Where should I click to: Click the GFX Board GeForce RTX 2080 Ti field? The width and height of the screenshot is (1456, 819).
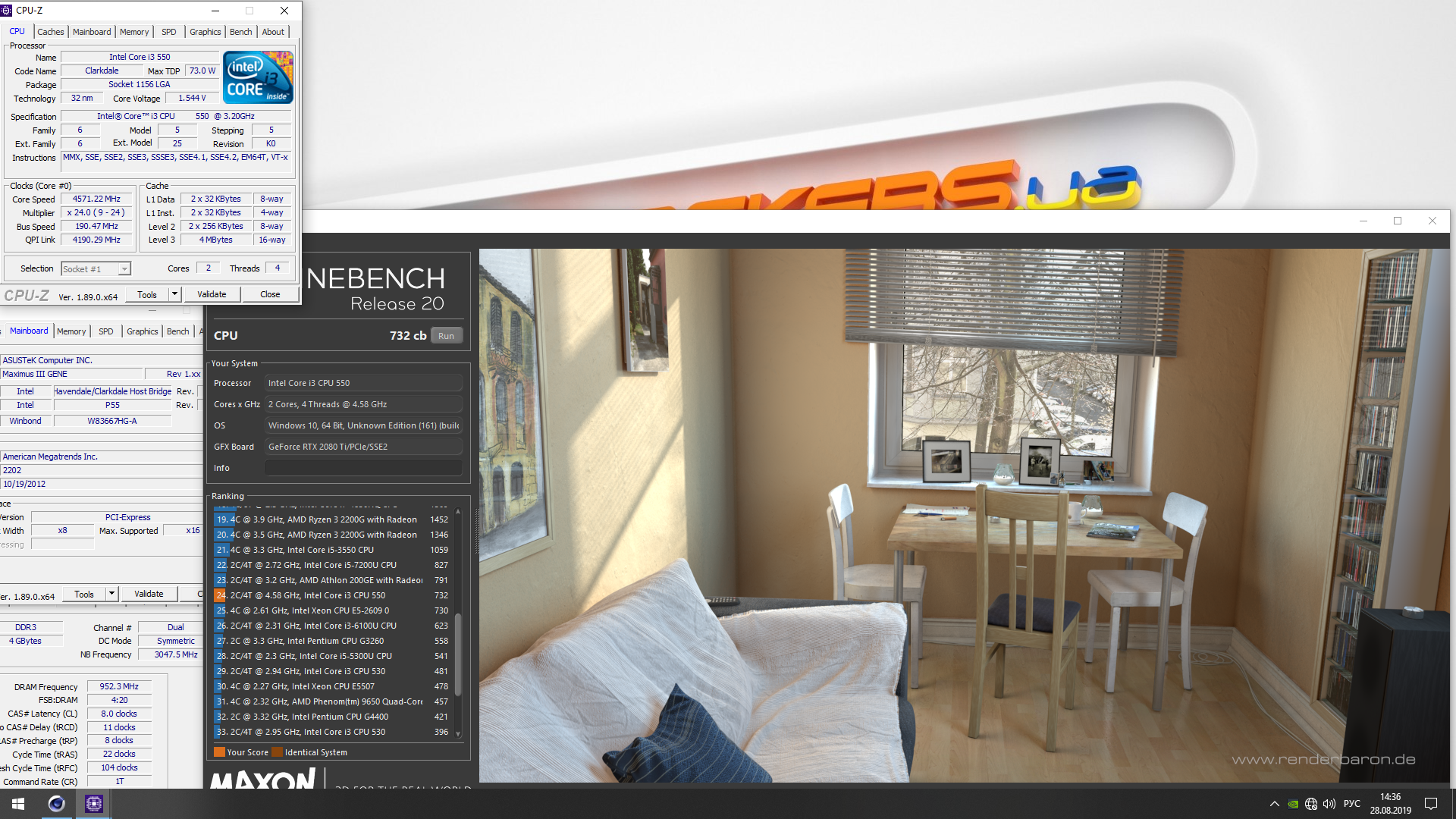[363, 447]
